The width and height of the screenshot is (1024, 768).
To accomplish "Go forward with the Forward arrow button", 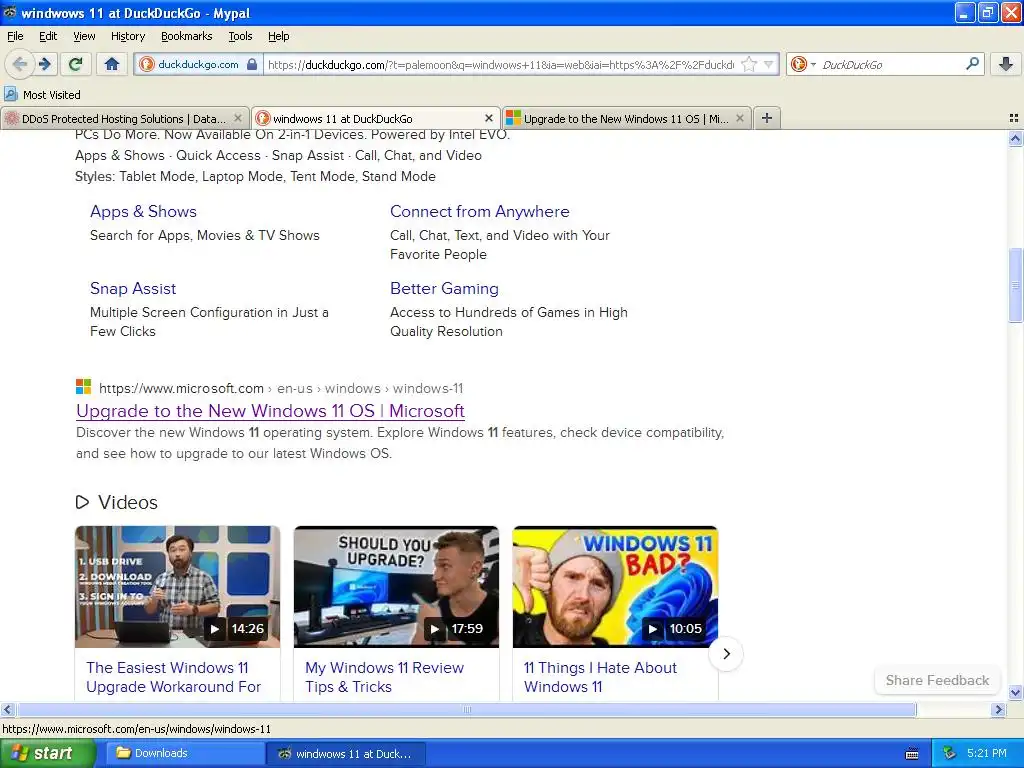I will [45, 64].
